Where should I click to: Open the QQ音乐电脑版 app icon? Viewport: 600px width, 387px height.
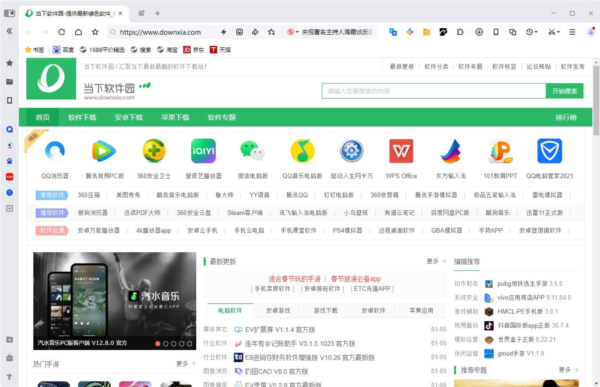(x=302, y=151)
